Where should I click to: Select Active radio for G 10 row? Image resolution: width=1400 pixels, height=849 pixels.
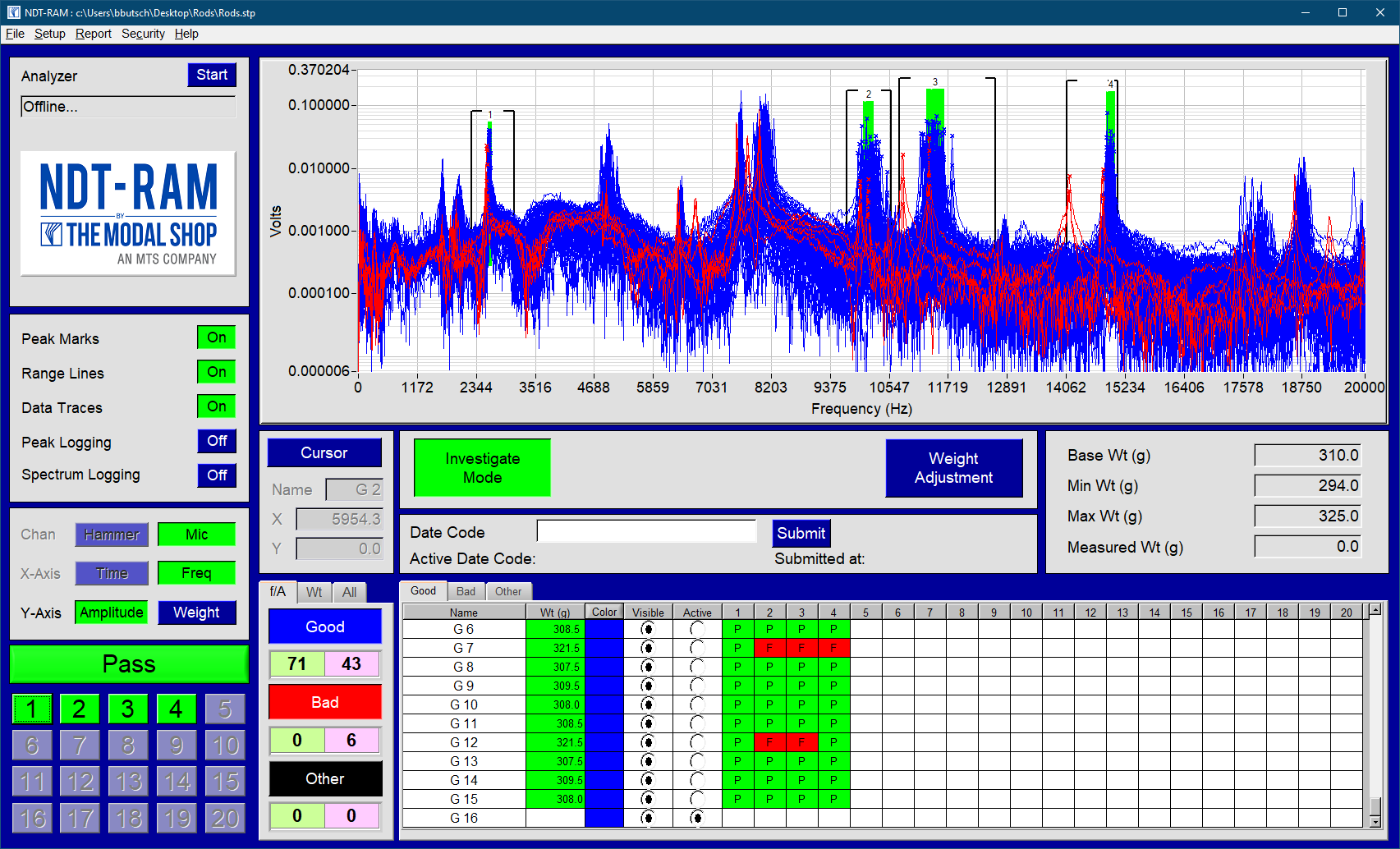[x=697, y=704]
